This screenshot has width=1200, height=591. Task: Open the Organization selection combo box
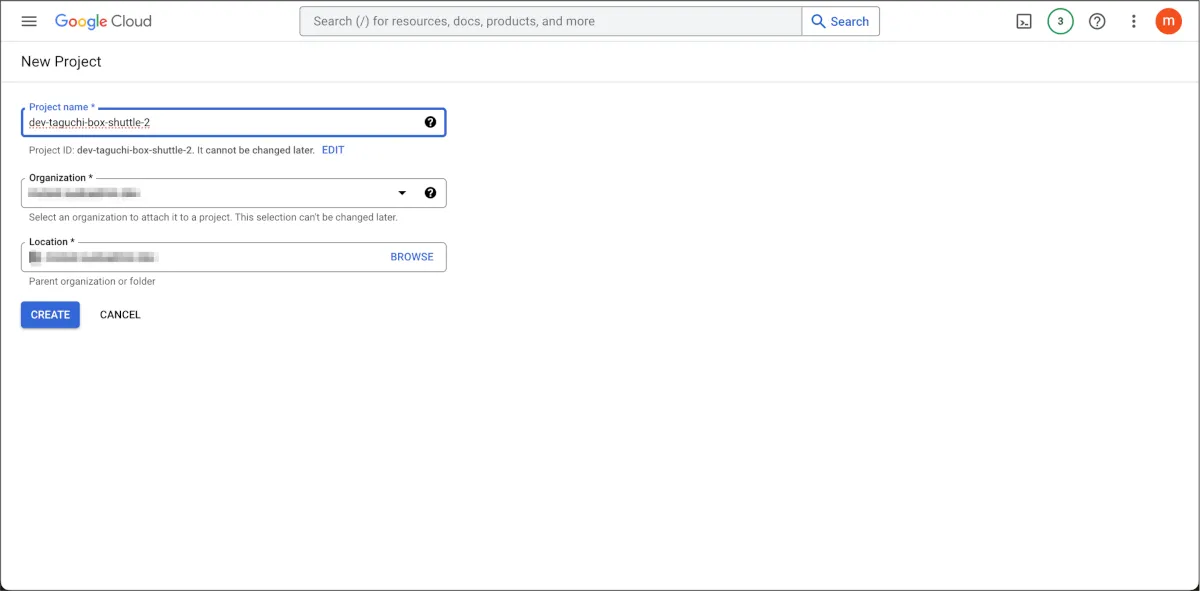point(210,193)
